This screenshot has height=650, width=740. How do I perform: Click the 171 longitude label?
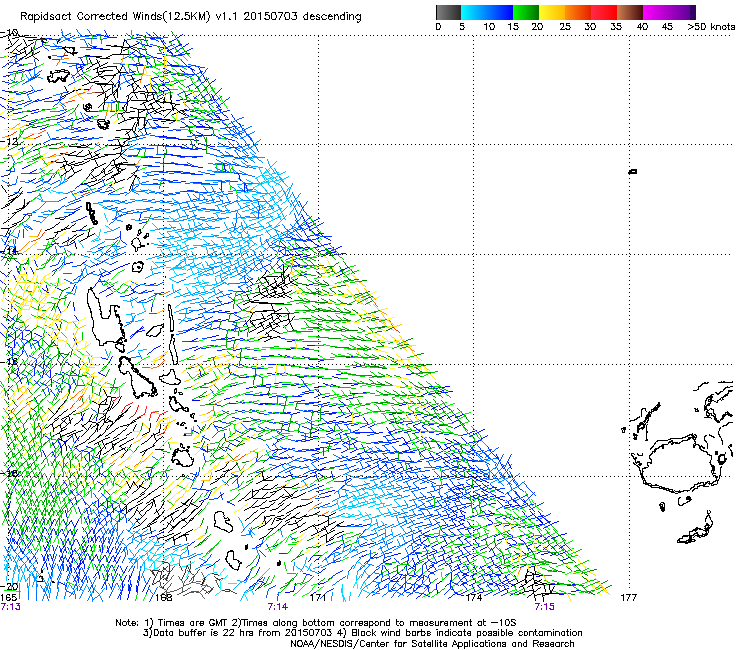click(318, 598)
